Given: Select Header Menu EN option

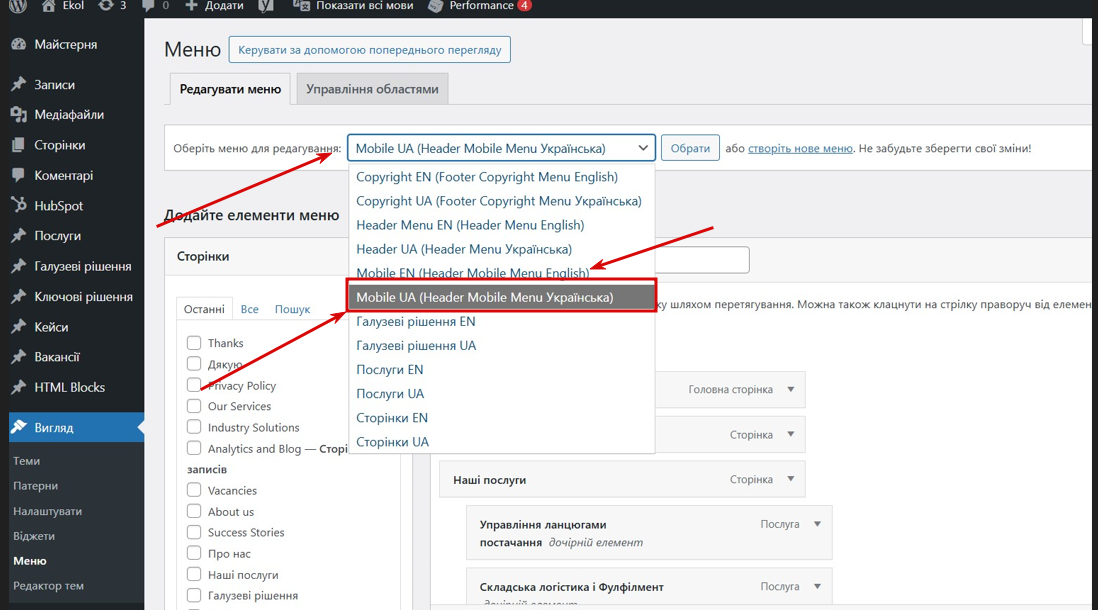Looking at the screenshot, I should click(x=501, y=225).
